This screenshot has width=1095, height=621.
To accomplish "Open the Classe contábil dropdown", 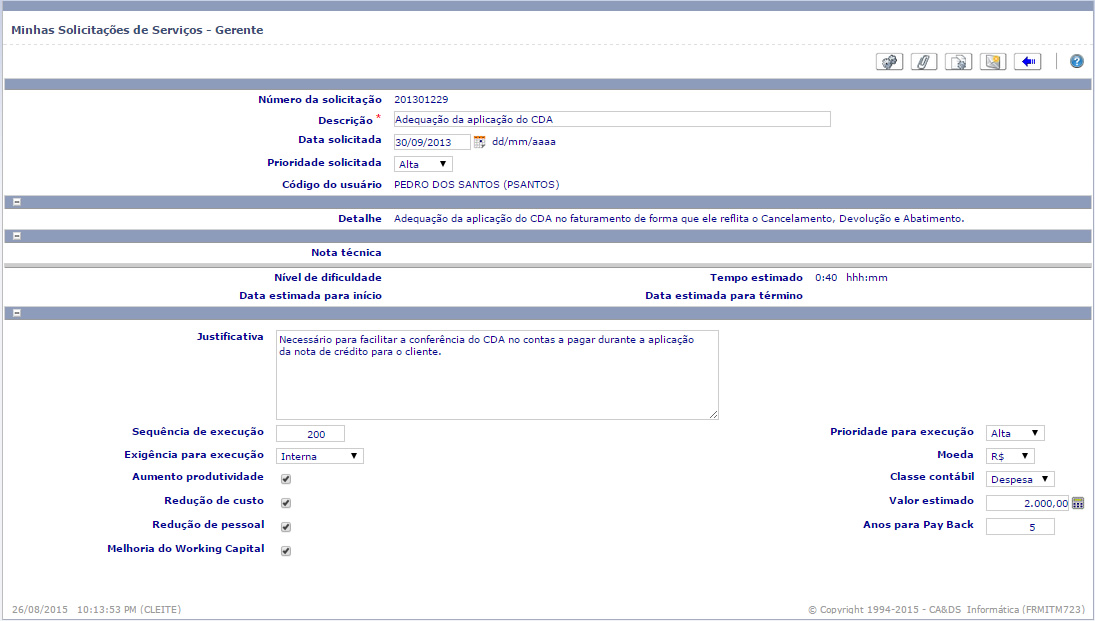I will coord(1020,480).
